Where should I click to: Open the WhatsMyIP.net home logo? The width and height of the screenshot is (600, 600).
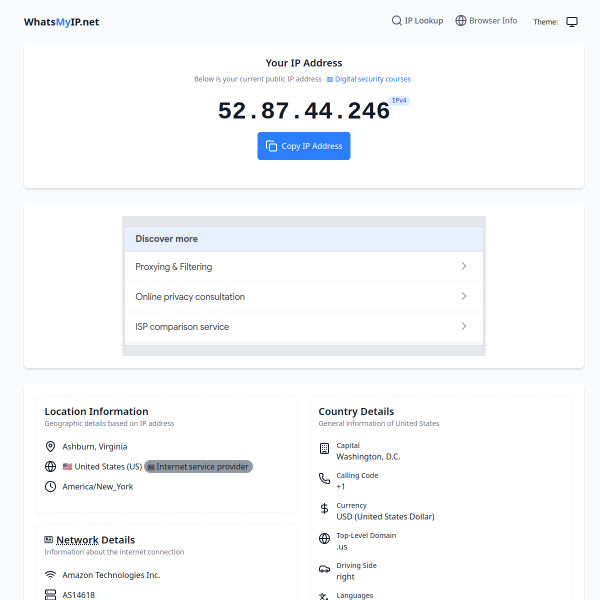click(61, 22)
